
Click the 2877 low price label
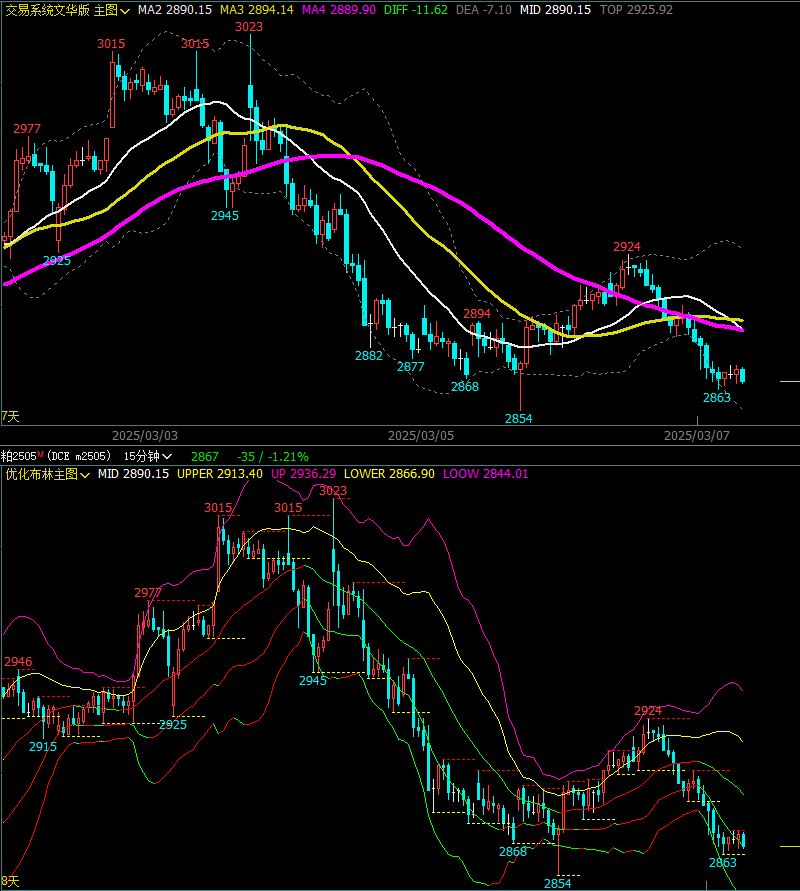pos(410,367)
